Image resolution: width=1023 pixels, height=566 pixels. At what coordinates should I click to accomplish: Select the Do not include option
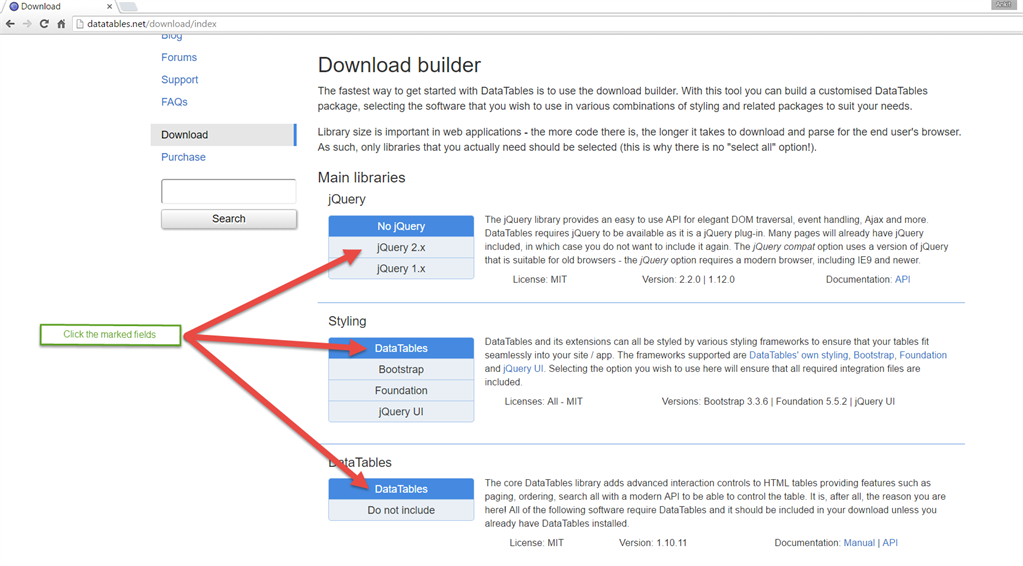pos(401,510)
